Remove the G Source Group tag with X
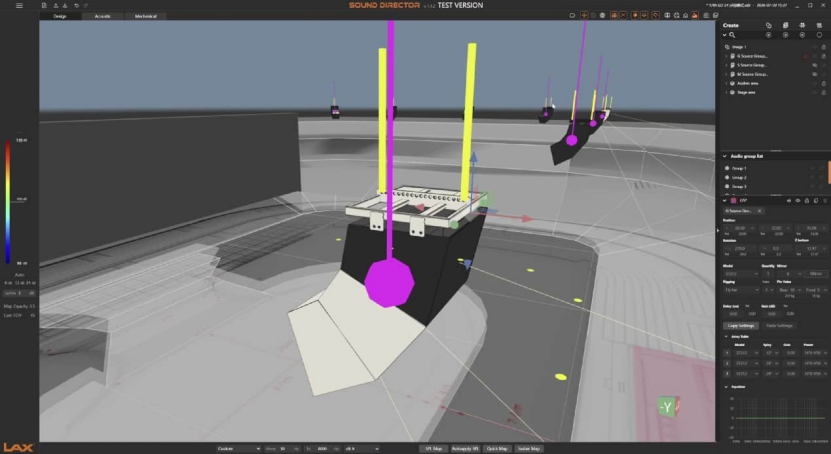 [759, 211]
